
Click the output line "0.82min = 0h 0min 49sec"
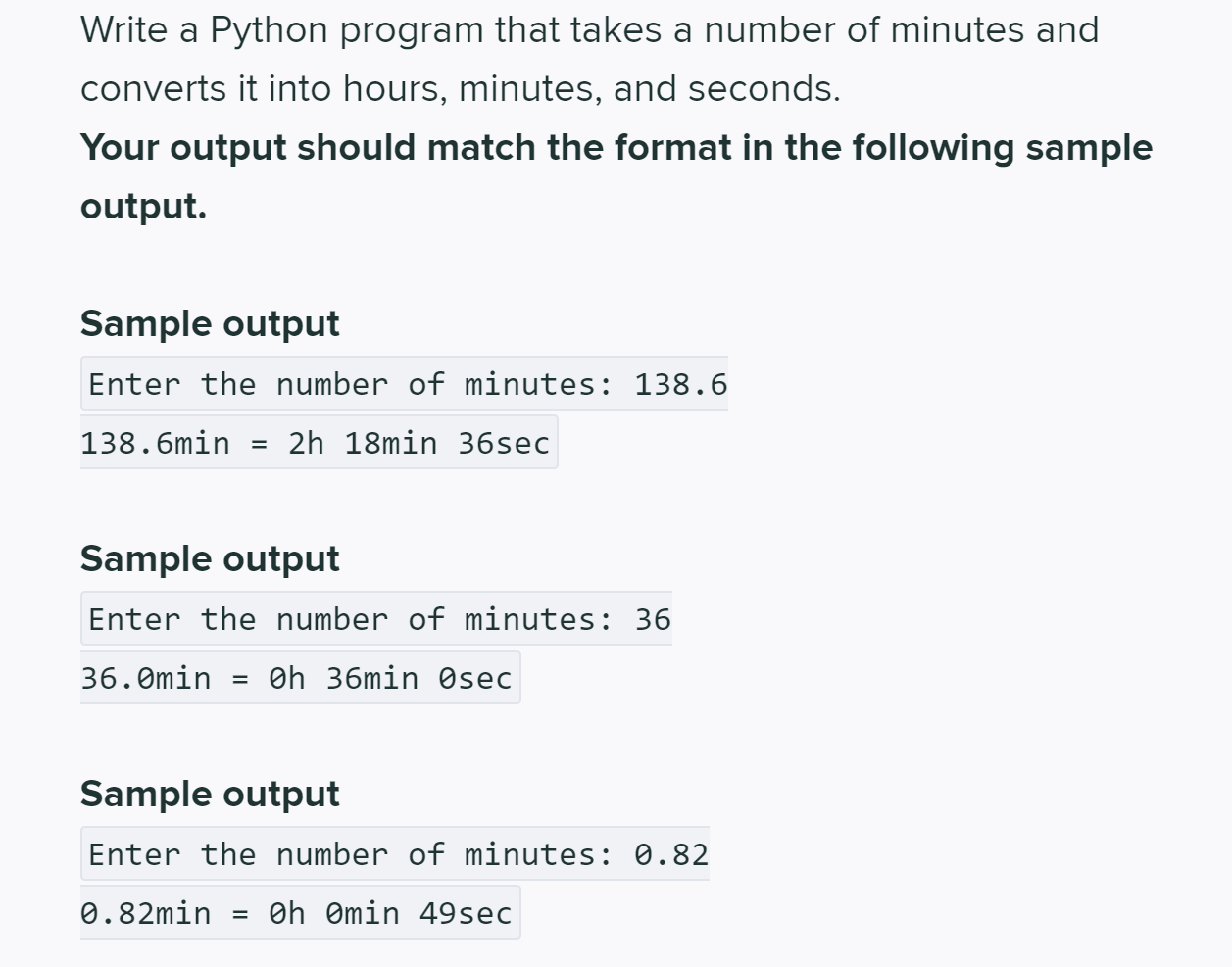pyautogui.click(x=300, y=912)
